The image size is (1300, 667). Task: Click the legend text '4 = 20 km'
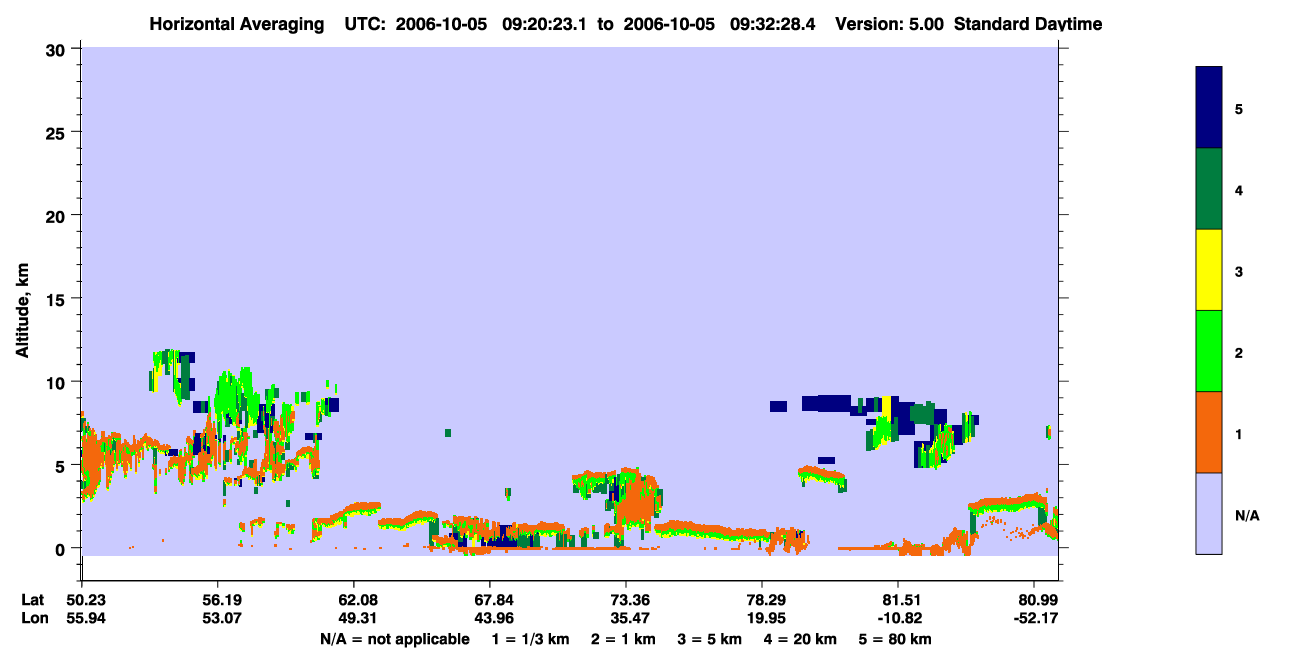801,639
